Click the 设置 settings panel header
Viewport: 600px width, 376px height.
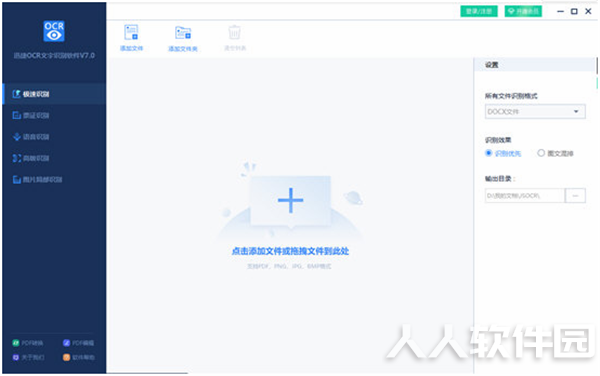coord(535,65)
